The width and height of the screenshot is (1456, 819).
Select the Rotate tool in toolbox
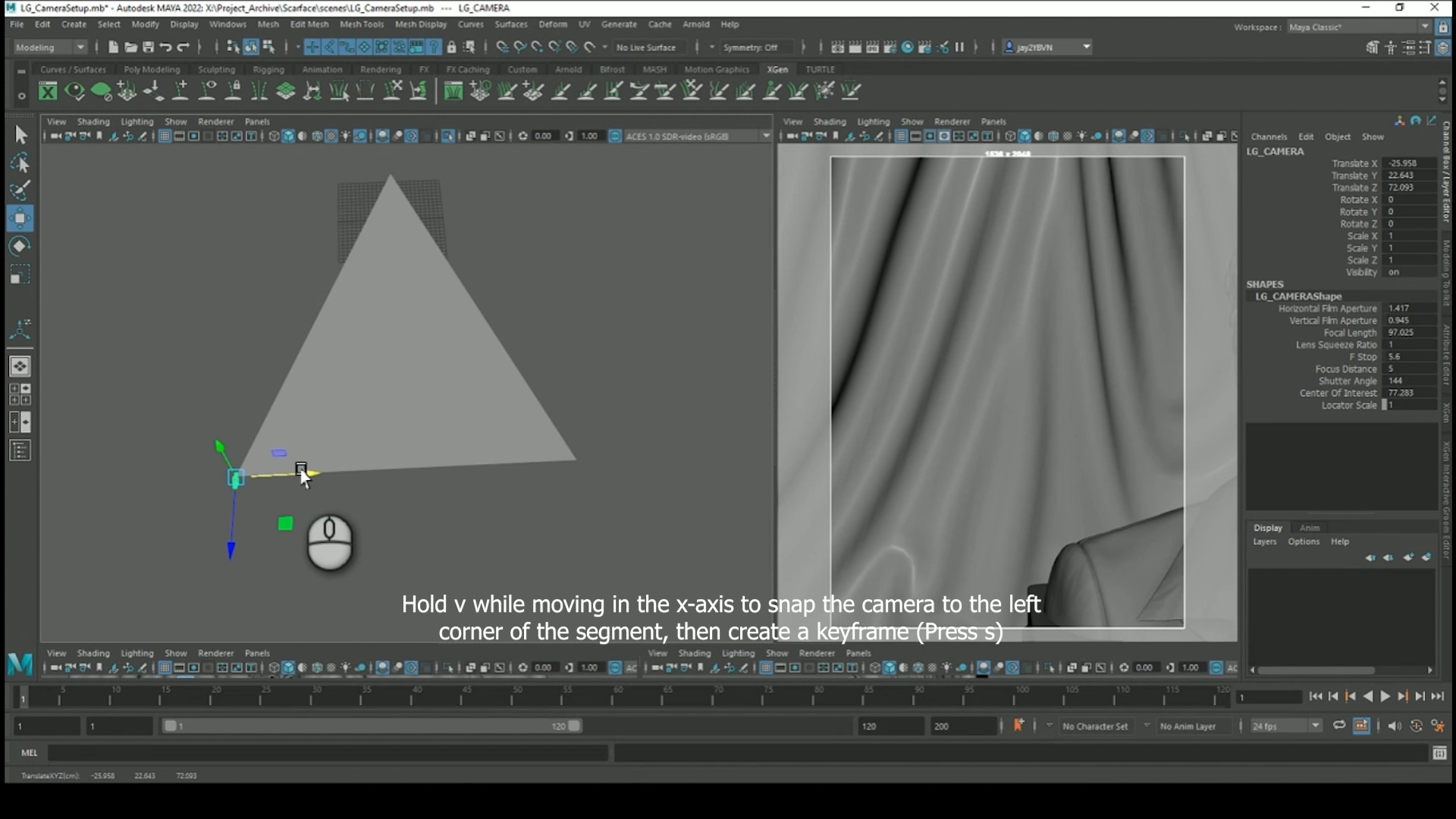[x=20, y=246]
